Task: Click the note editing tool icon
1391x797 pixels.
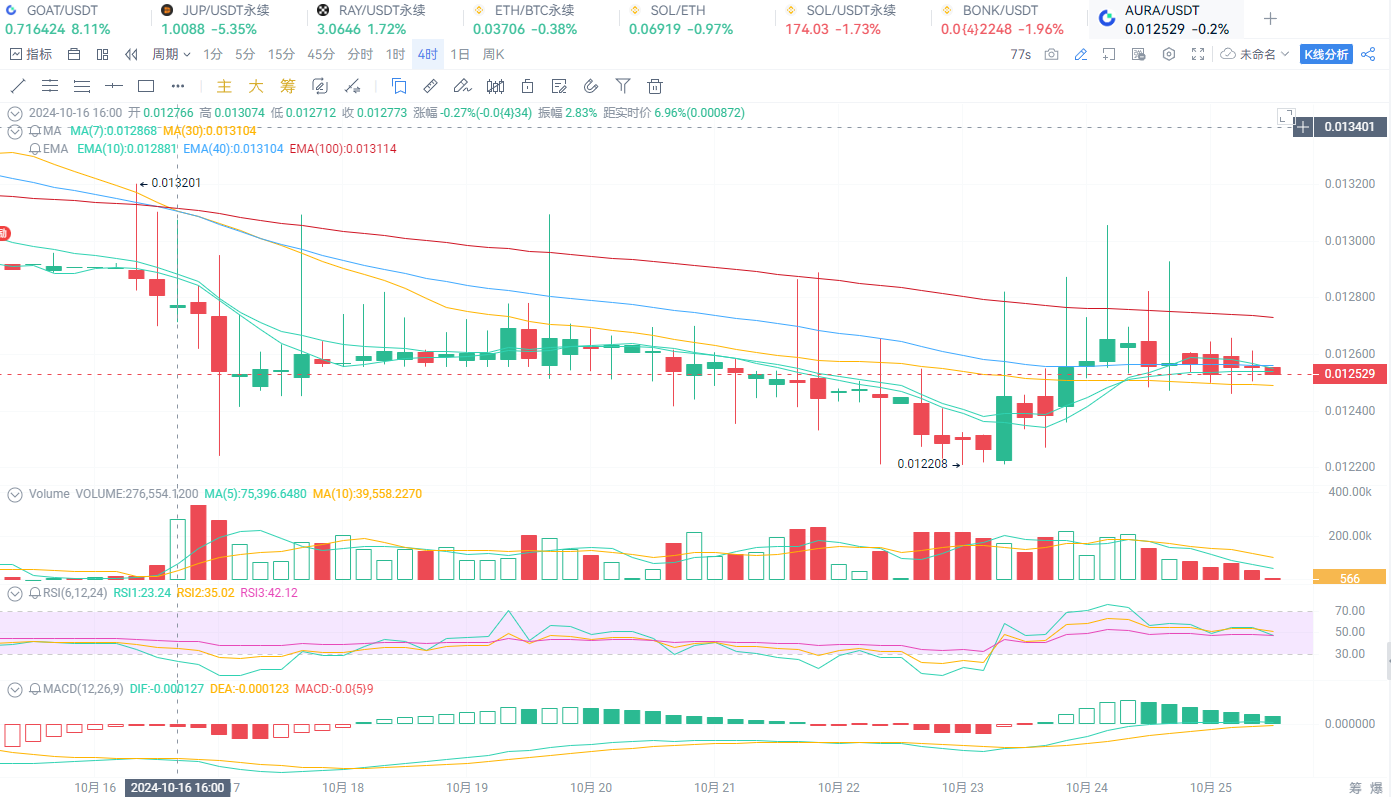Action: tap(559, 86)
